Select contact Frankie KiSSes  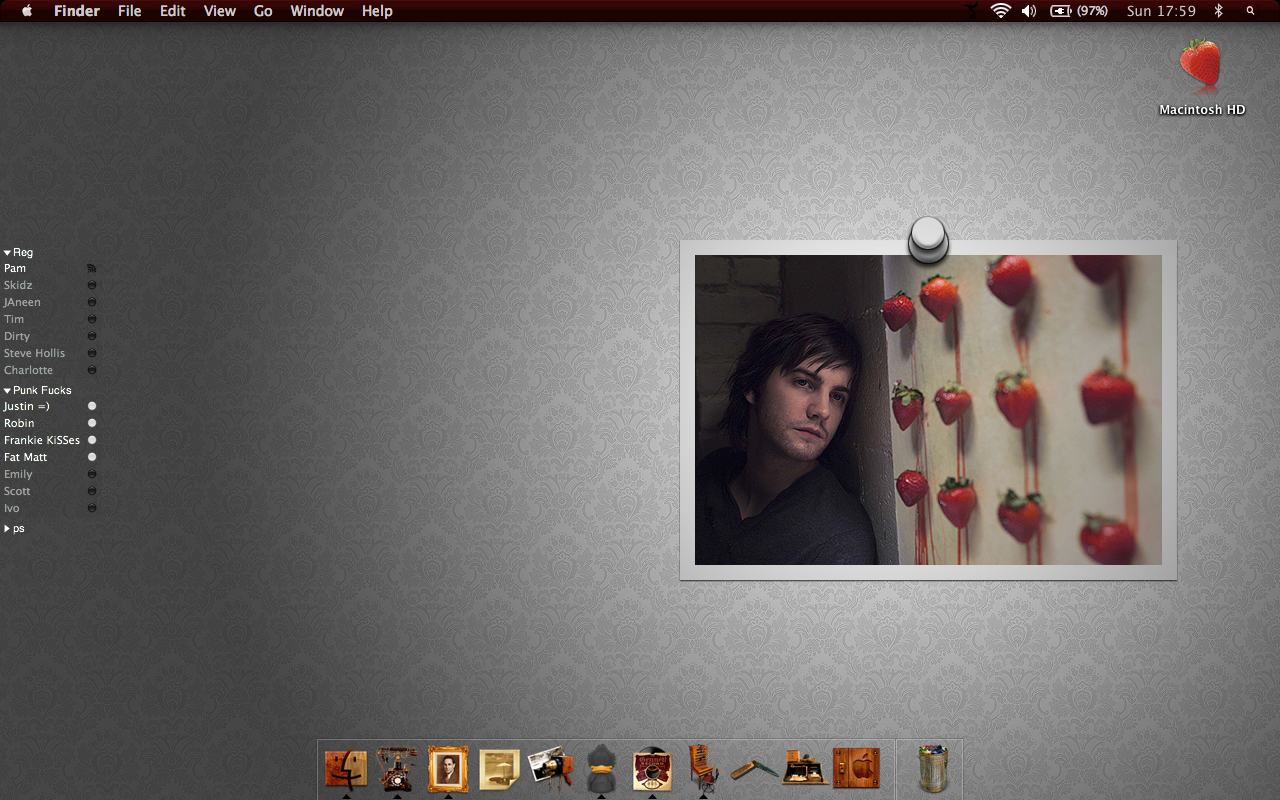pos(42,440)
